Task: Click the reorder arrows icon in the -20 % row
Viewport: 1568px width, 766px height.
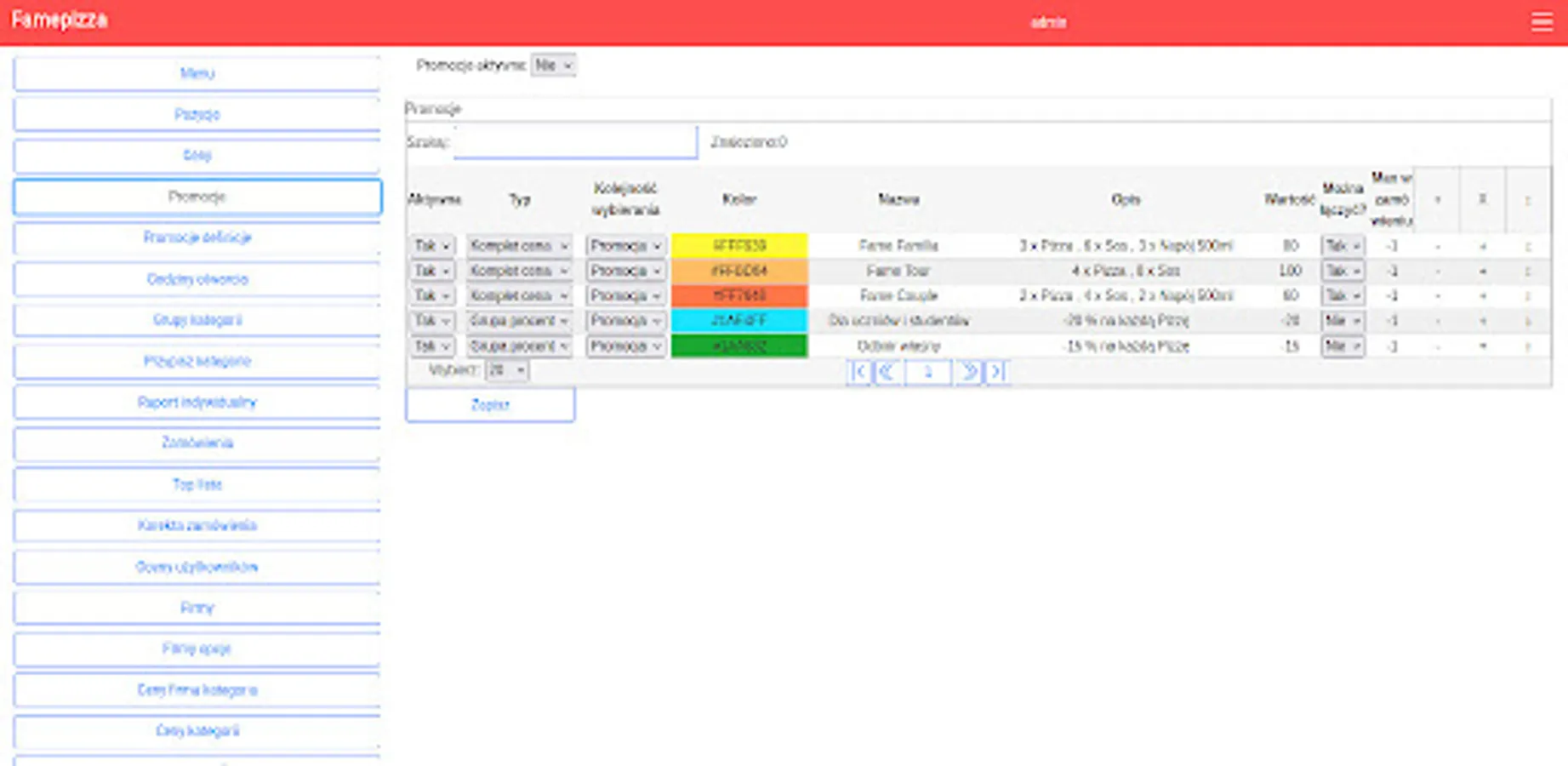Action: click(1528, 321)
